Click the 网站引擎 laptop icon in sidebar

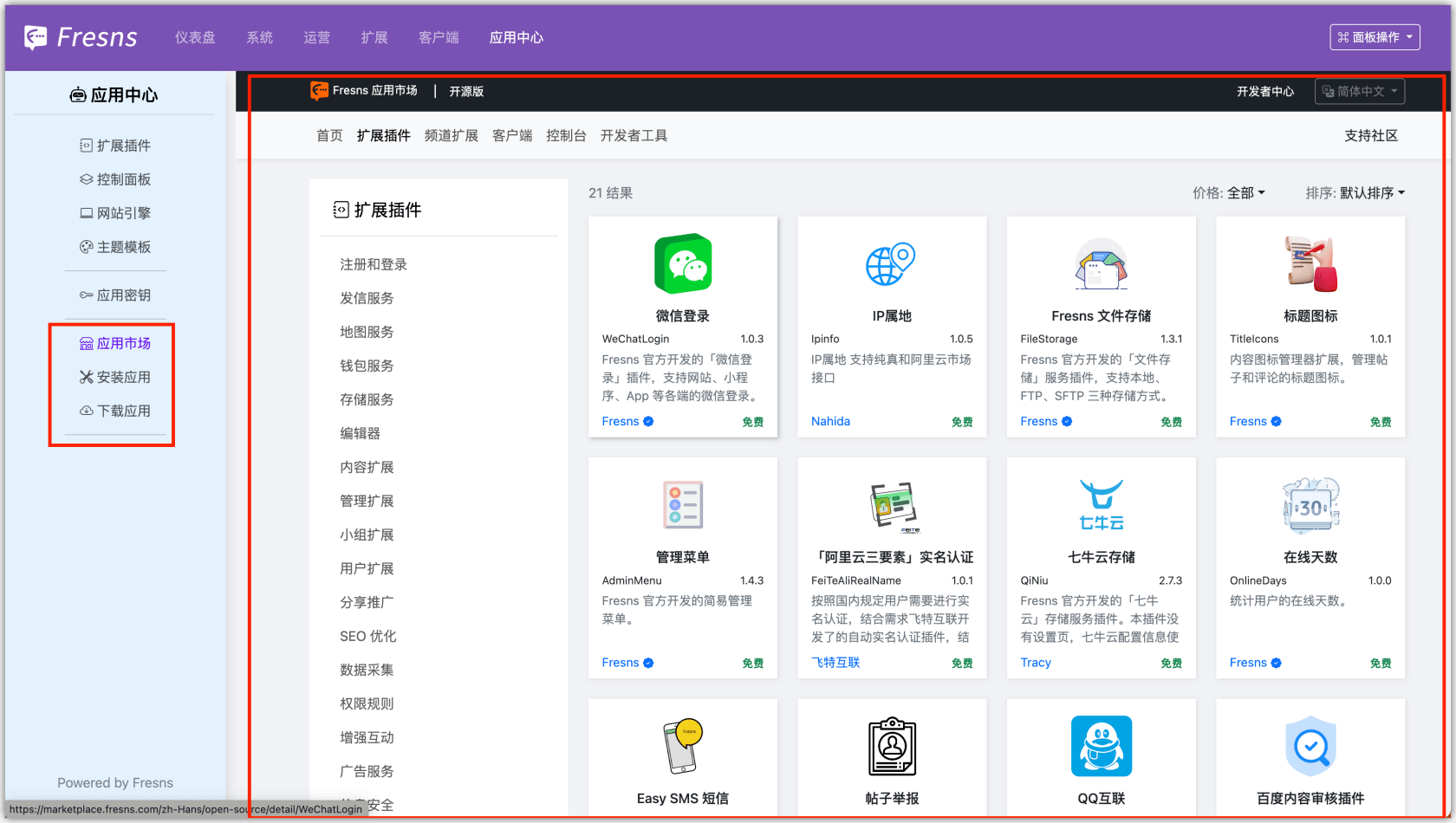point(87,213)
